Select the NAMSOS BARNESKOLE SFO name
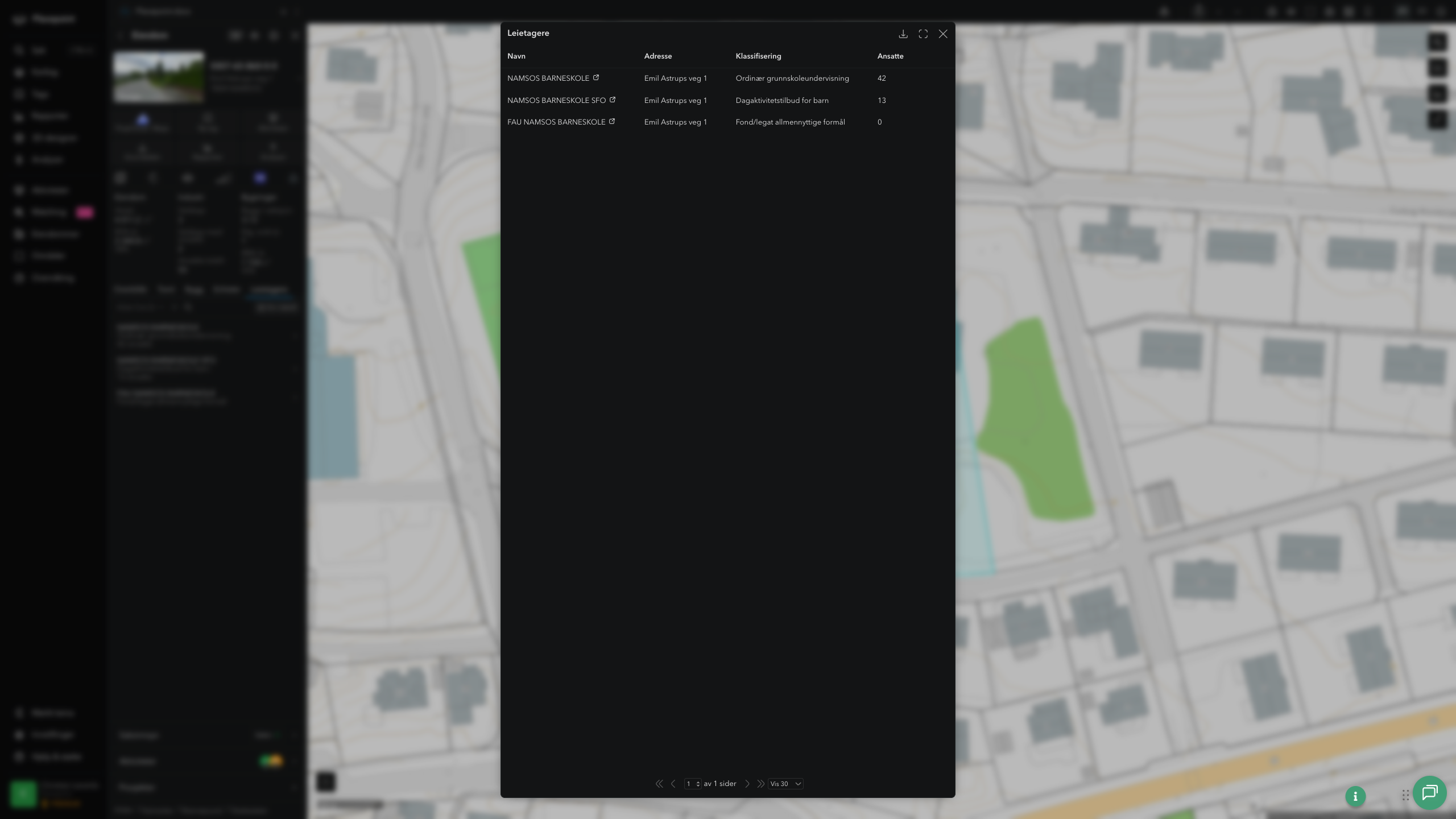 pos(557,100)
